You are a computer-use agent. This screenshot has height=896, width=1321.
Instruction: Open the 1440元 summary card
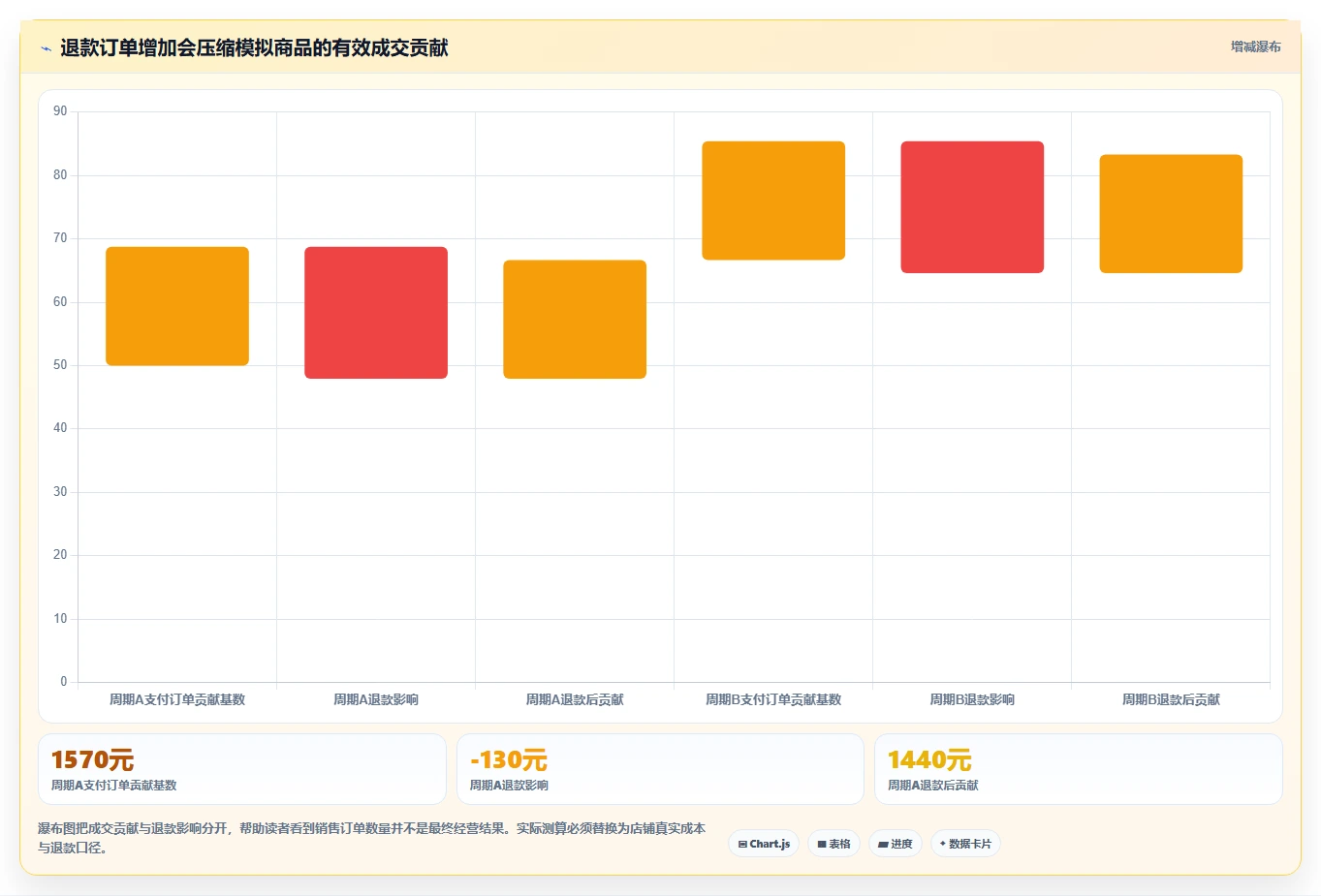tap(1078, 769)
